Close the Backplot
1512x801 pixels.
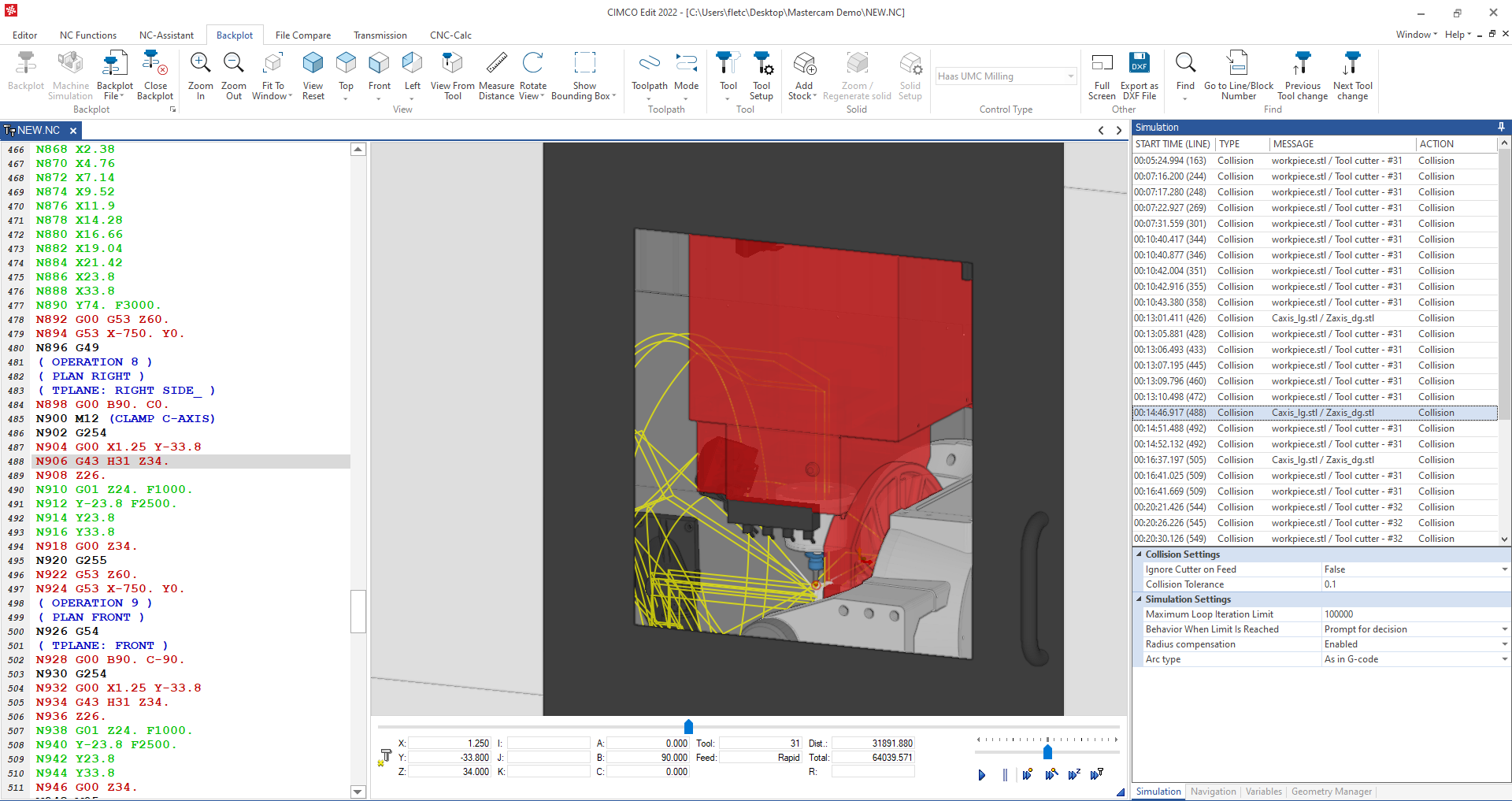tap(155, 75)
